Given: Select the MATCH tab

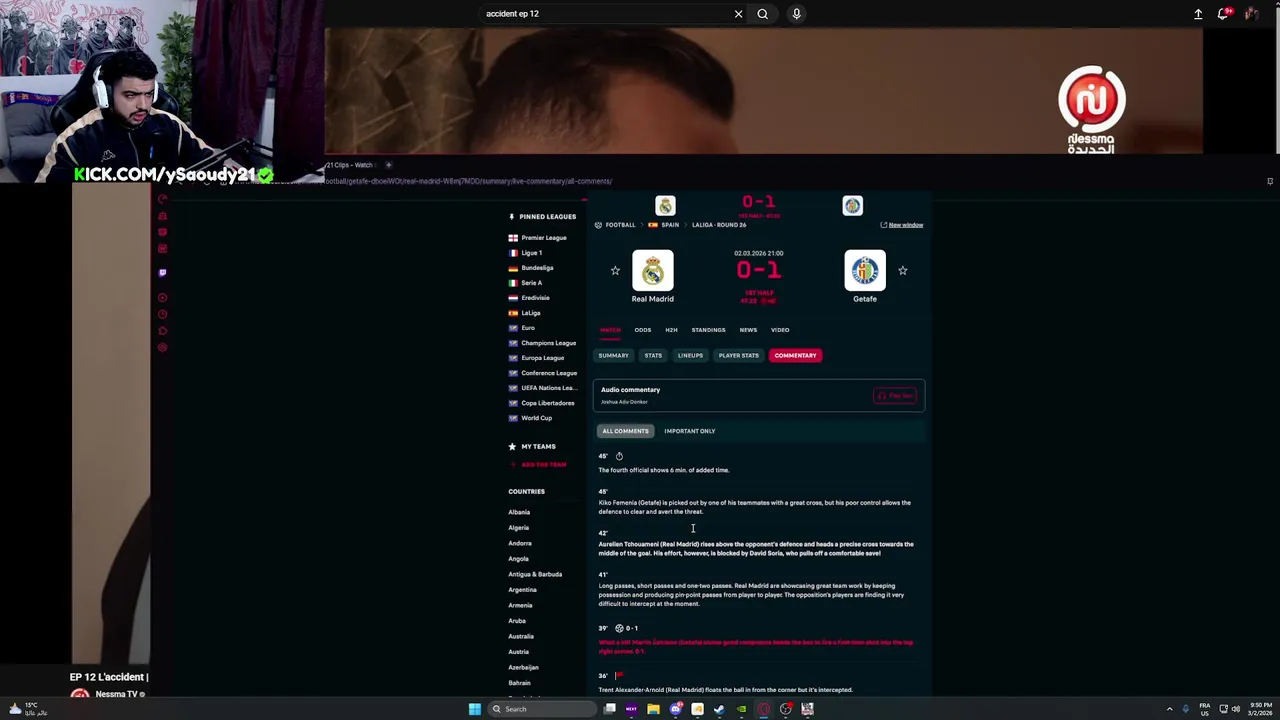Looking at the screenshot, I should pos(610,330).
